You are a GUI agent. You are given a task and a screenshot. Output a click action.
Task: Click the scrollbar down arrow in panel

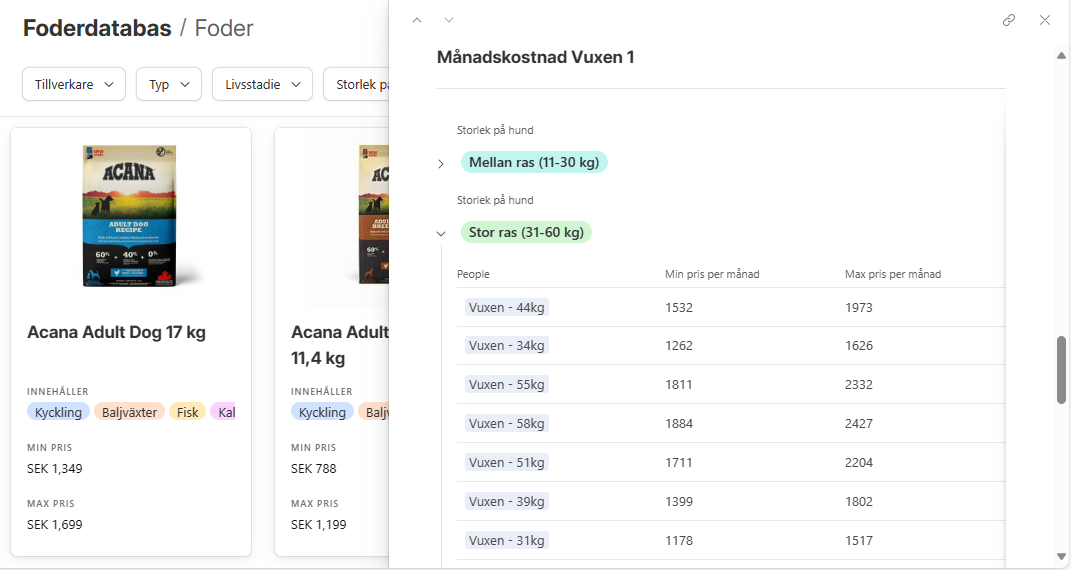tap(1061, 556)
